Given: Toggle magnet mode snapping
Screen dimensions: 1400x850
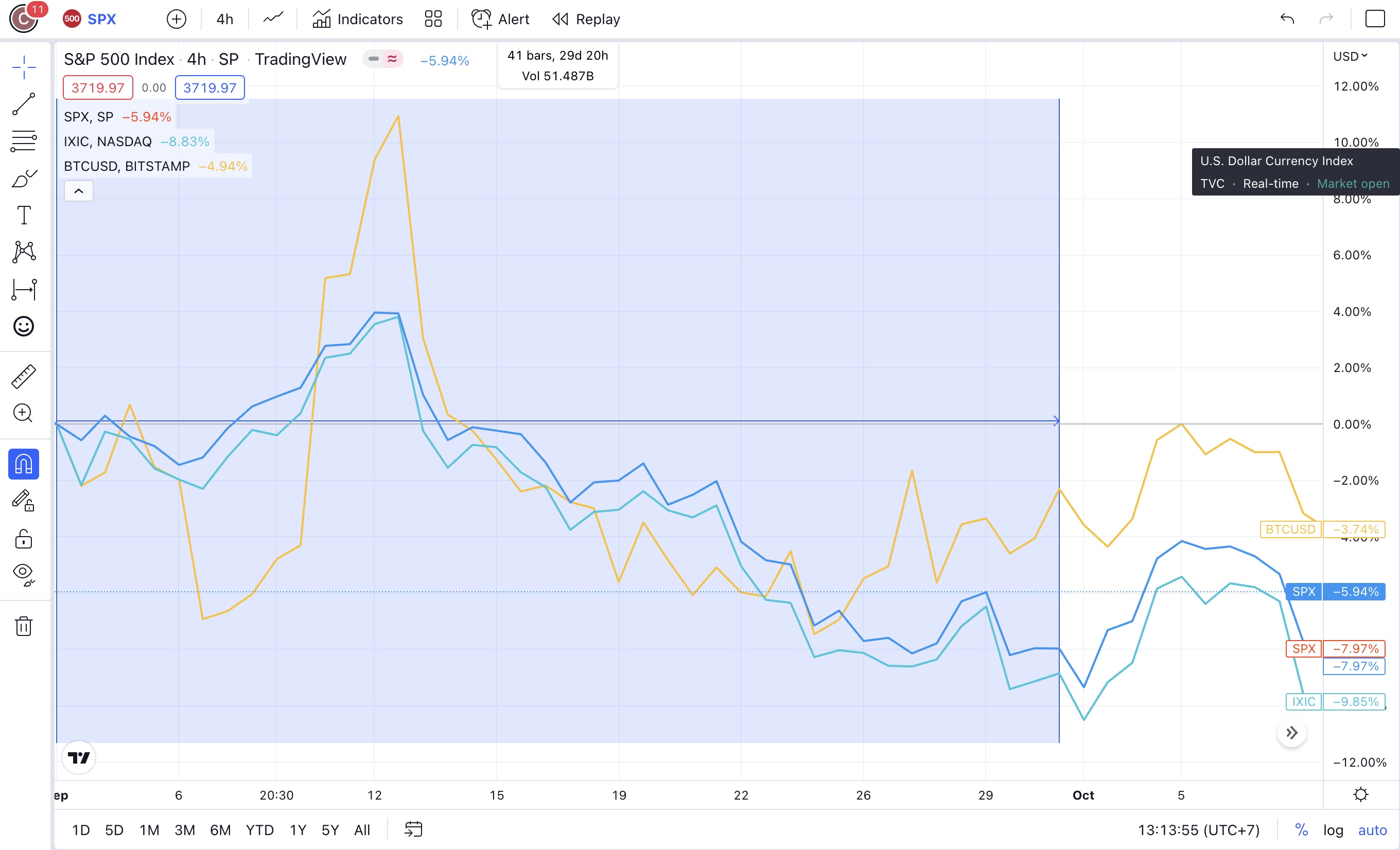Looking at the screenshot, I should (24, 464).
